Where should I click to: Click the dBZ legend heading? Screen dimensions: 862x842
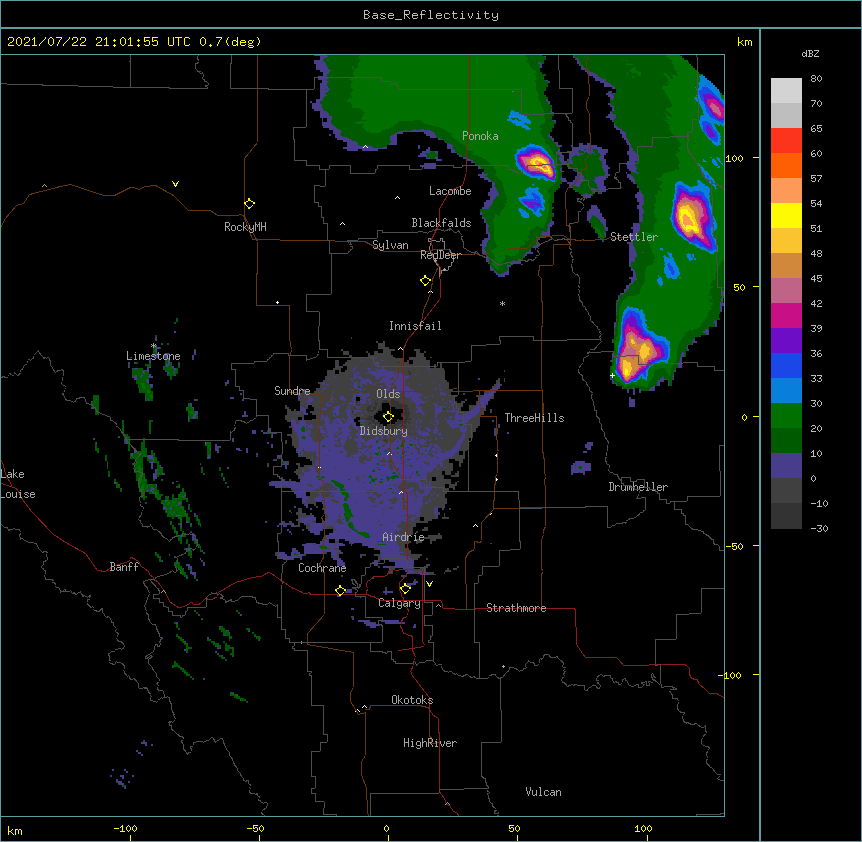point(810,54)
